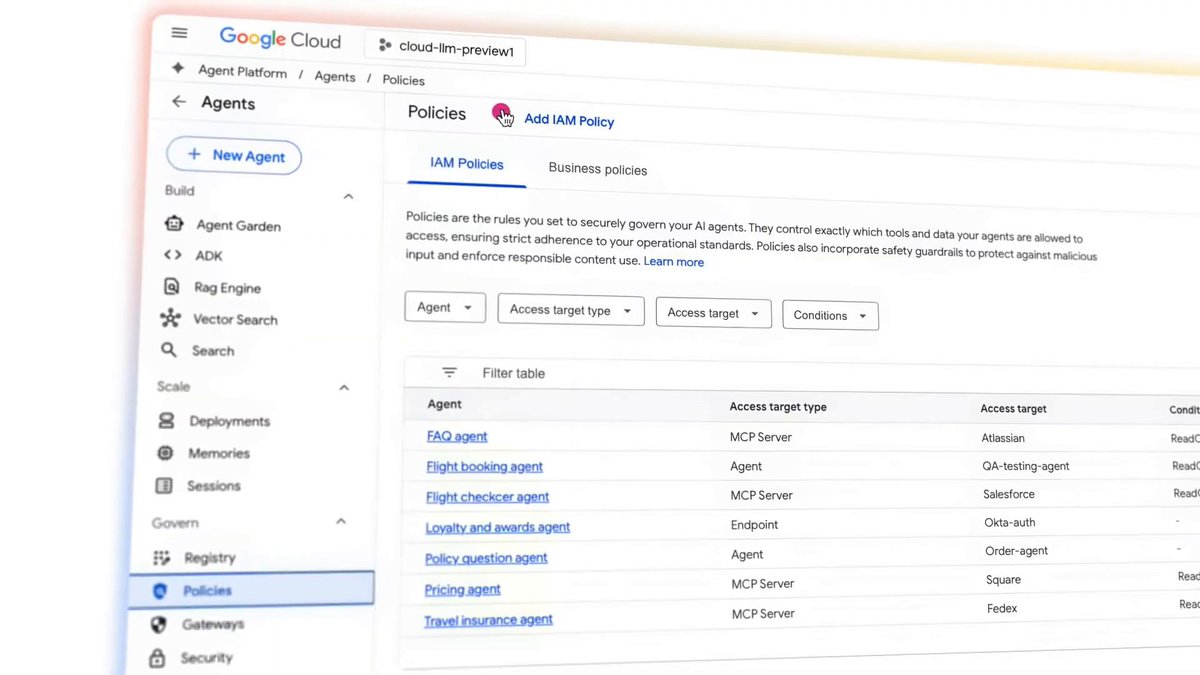Viewport: 1200px width, 675px height.
Task: Open Memories page
Action: [x=219, y=454]
